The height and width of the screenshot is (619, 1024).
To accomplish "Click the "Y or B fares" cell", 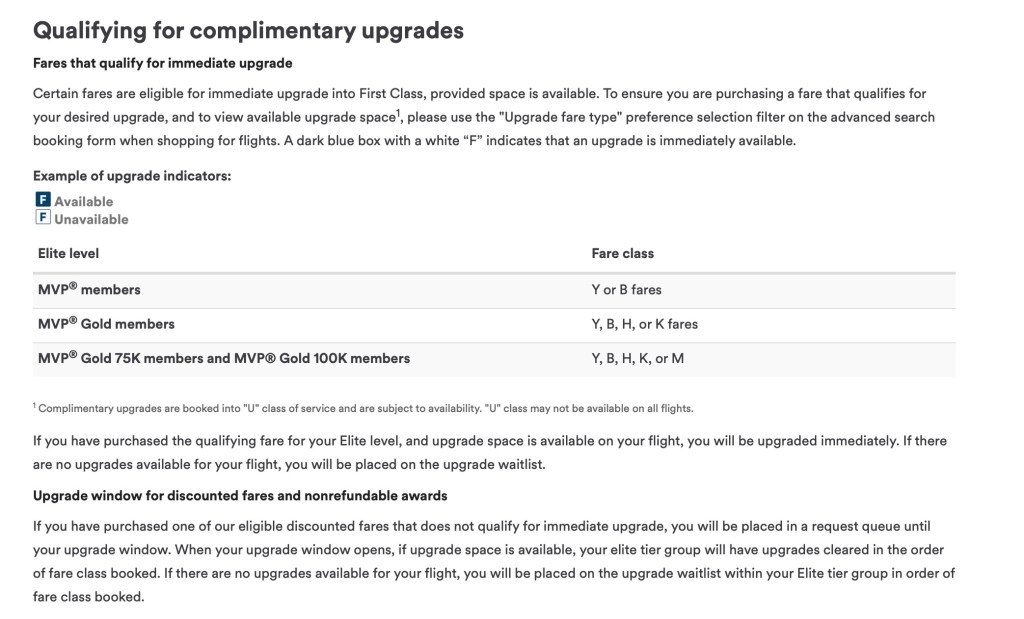I will point(626,290).
